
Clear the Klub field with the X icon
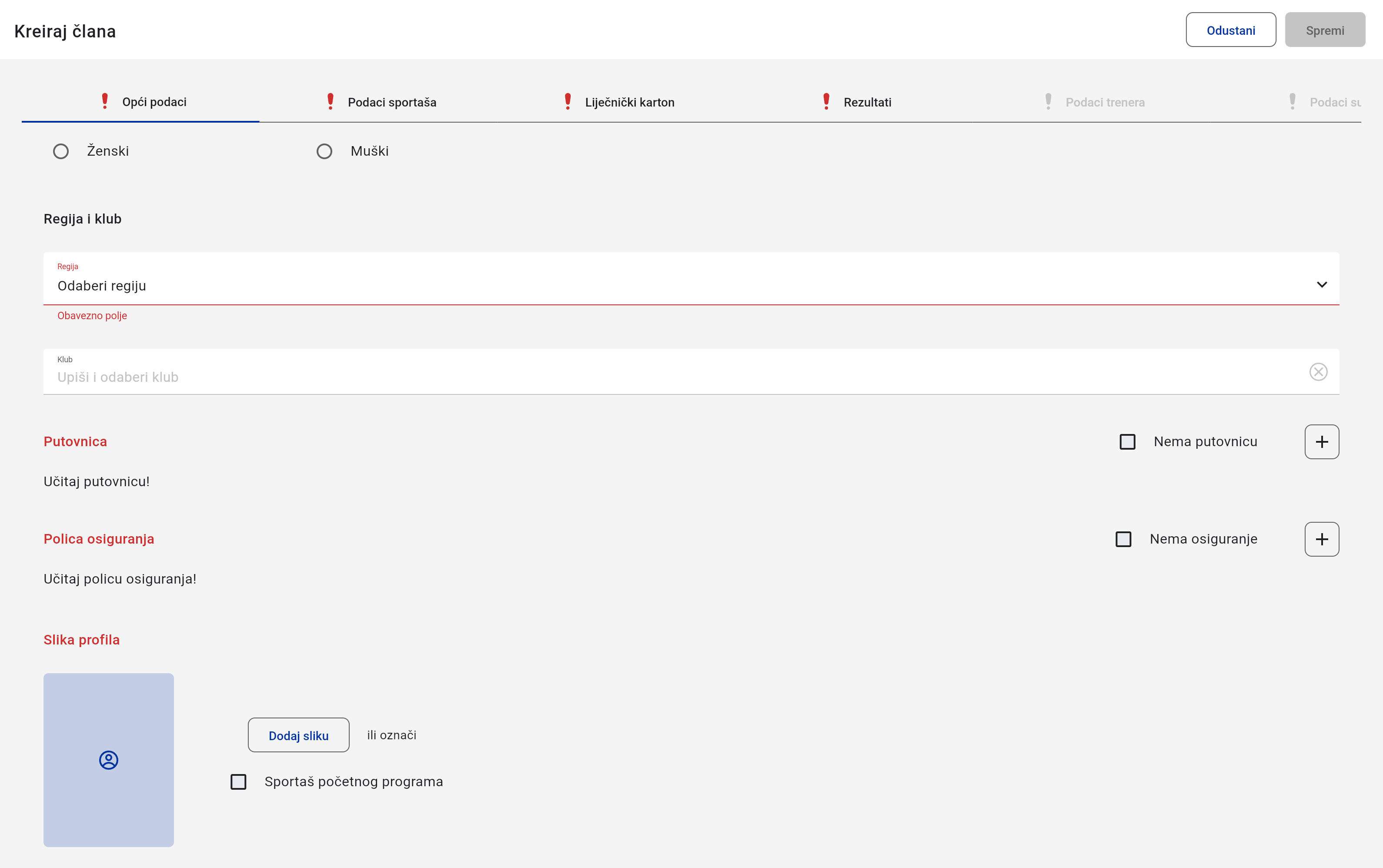pyautogui.click(x=1318, y=372)
